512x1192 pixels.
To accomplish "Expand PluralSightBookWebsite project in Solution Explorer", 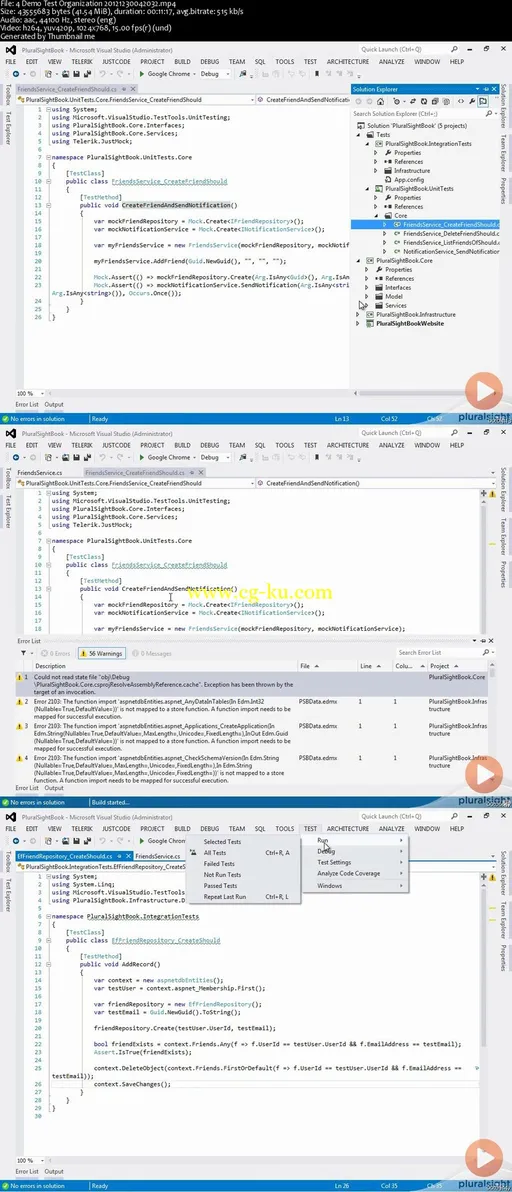I will pyautogui.click(x=359, y=323).
